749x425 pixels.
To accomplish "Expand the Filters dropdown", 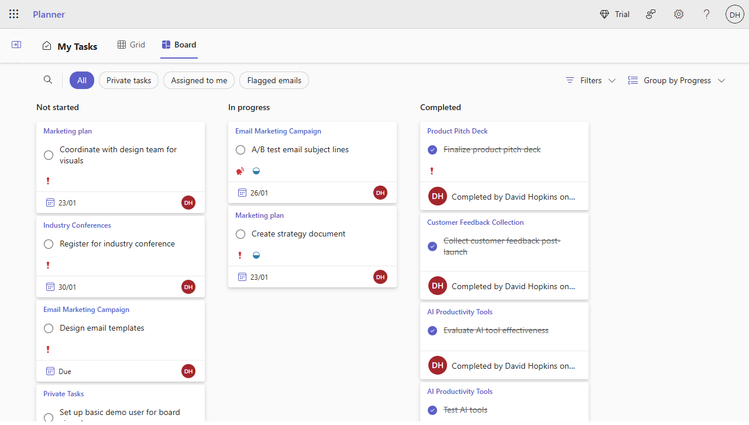I will click(x=591, y=80).
